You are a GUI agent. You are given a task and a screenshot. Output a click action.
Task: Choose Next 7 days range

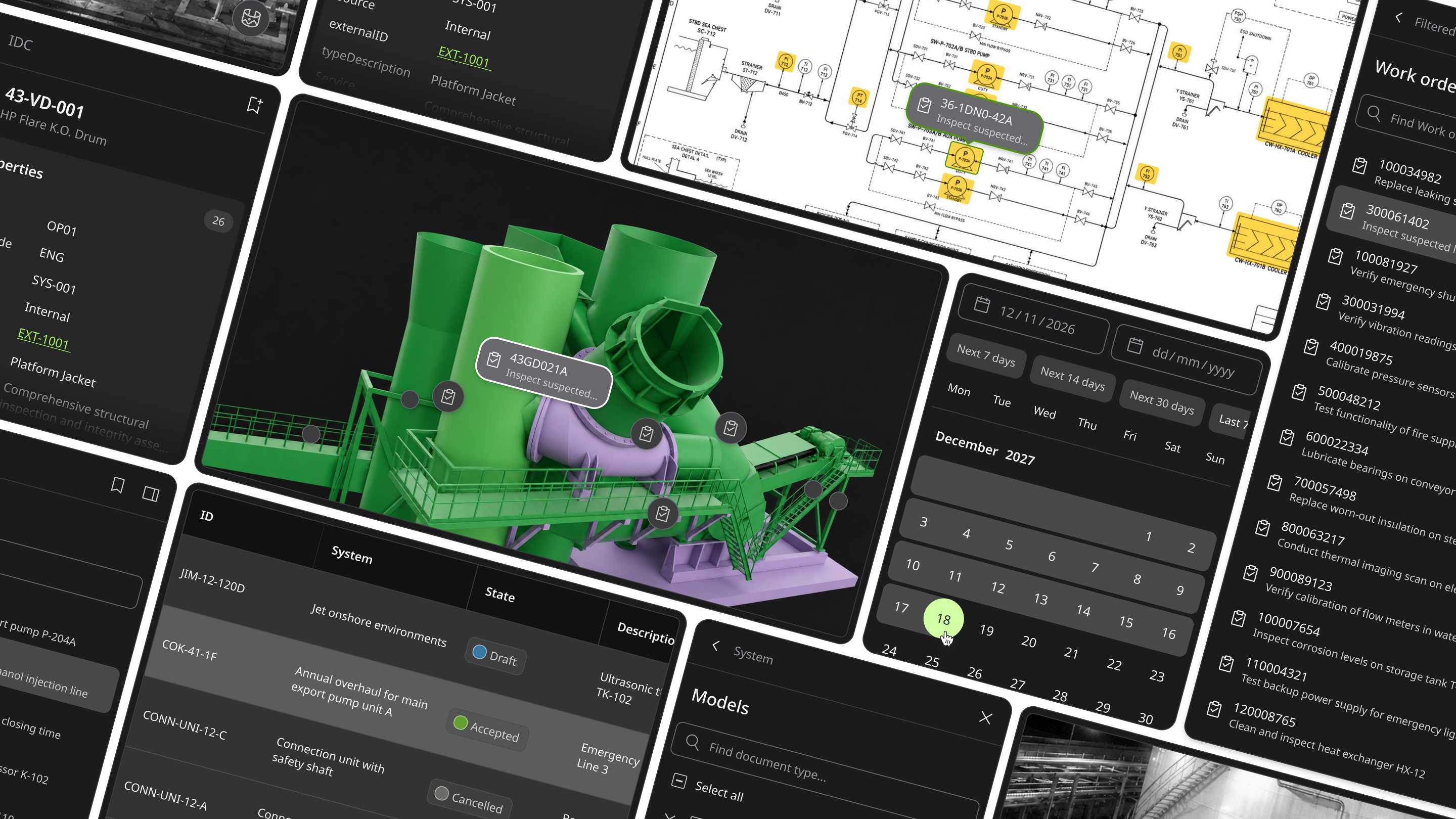tap(986, 355)
